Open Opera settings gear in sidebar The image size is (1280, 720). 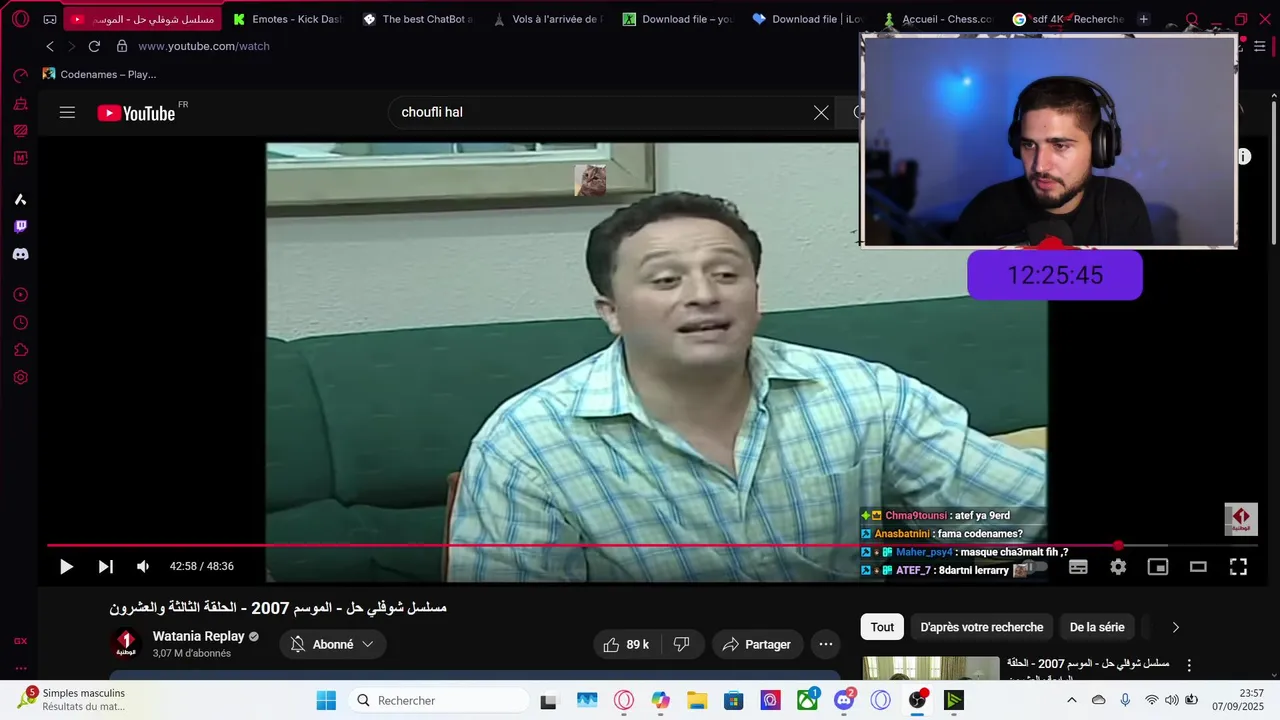pos(20,378)
